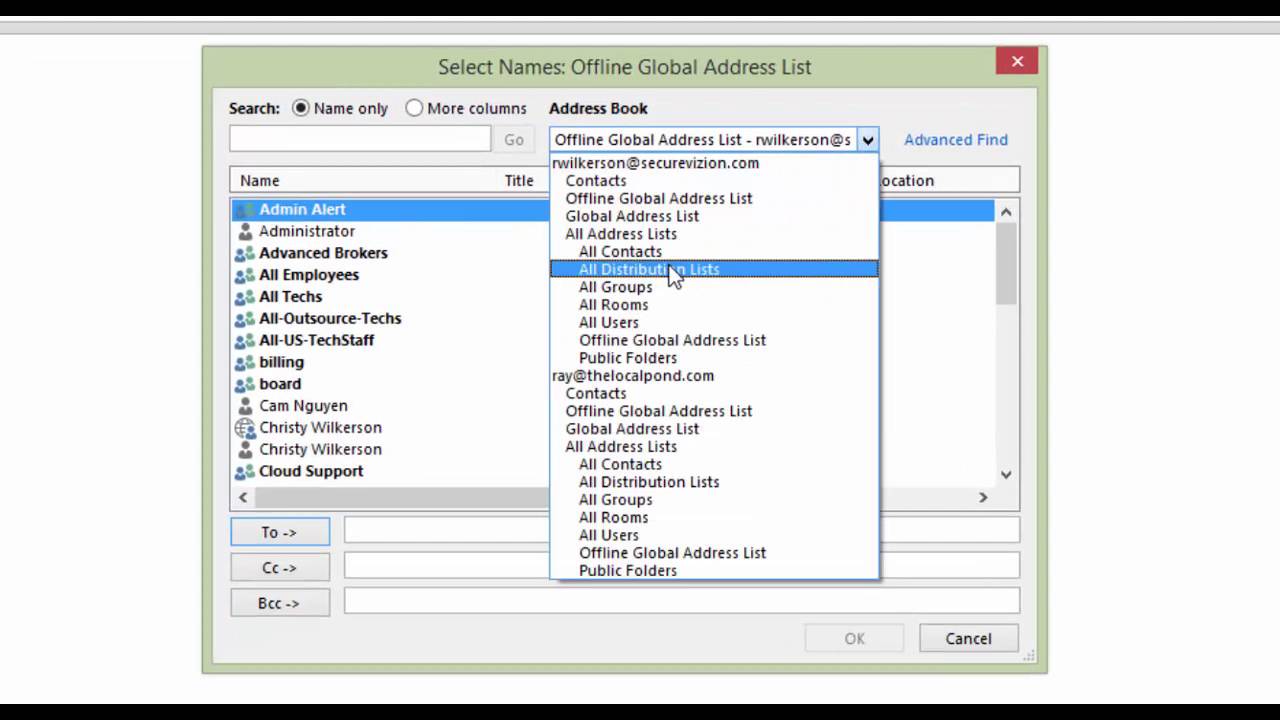Click the Go search button
This screenshot has height=720, width=1280.
[514, 140]
